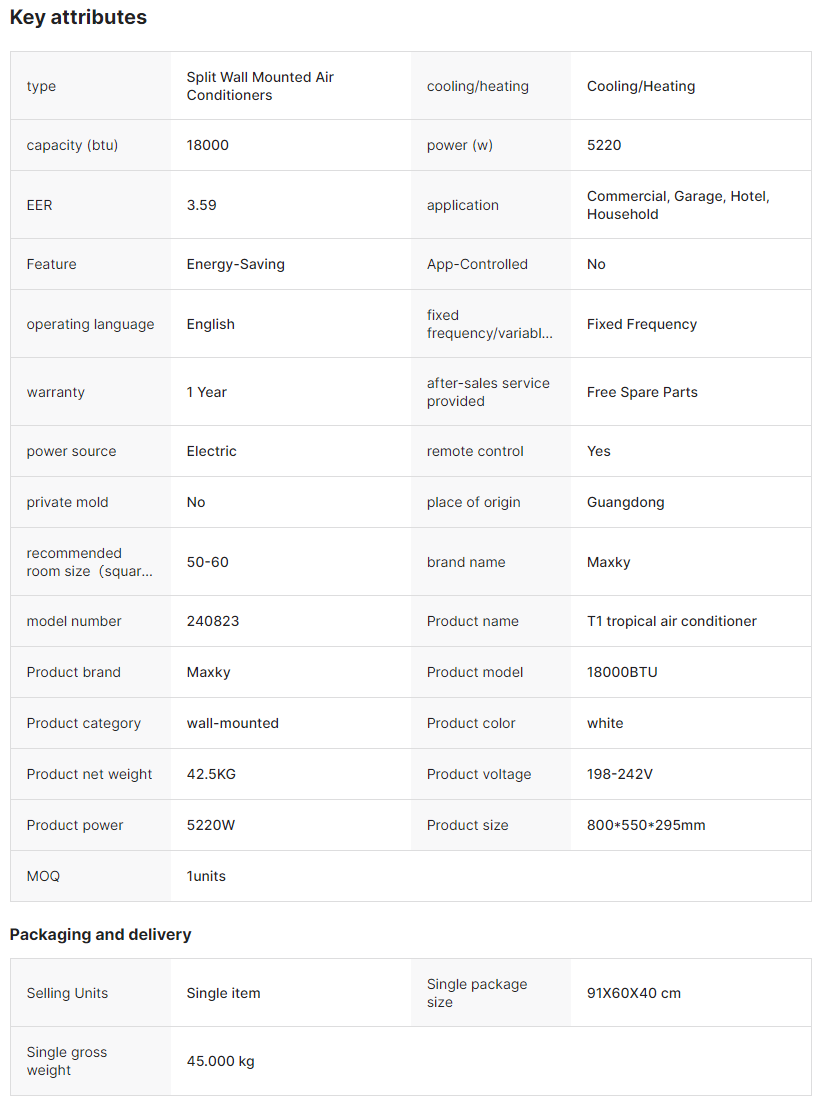Click the Key attributes heading
820x1099 pixels.
pos(78,17)
